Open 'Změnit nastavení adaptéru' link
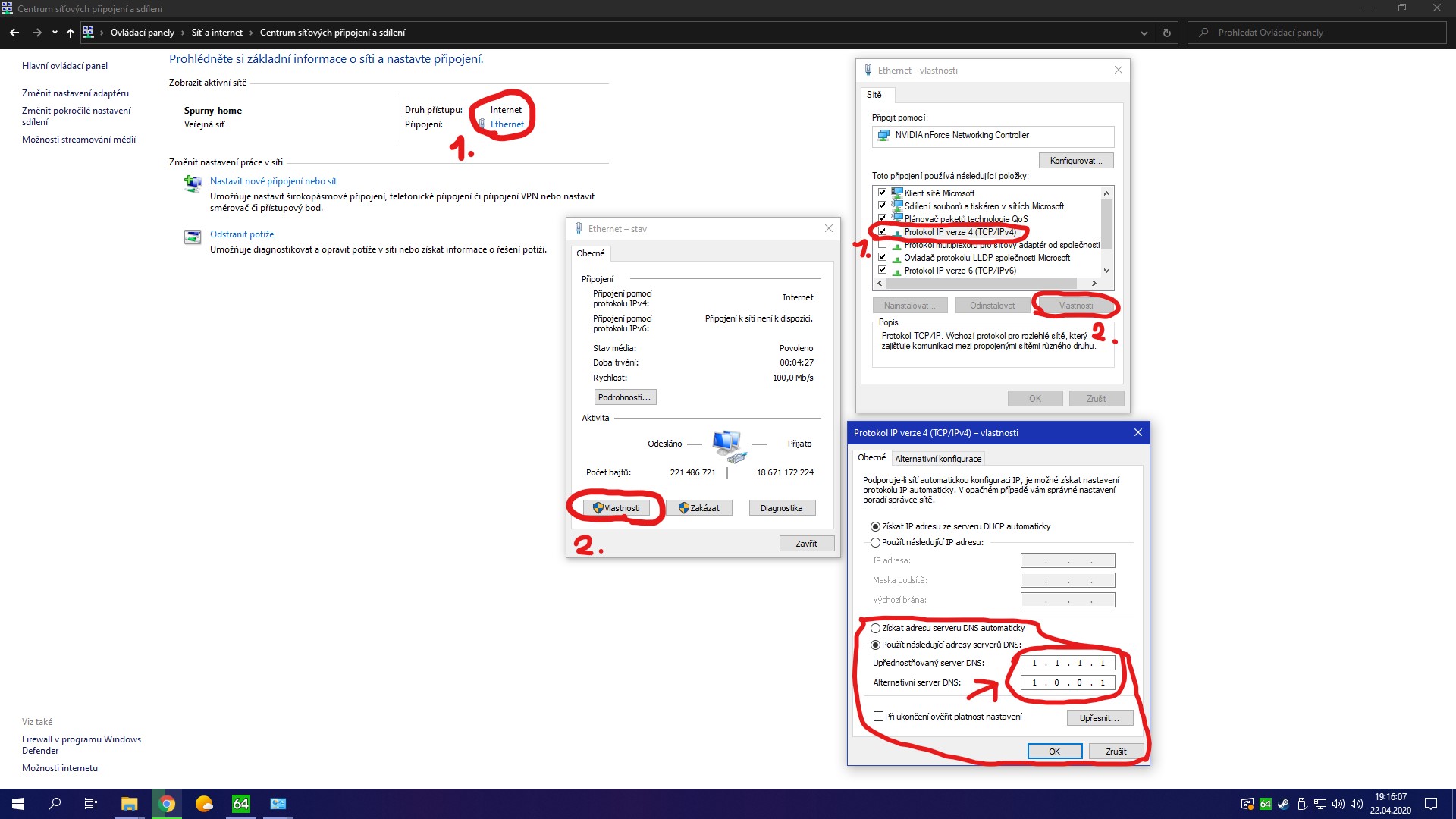Image resolution: width=1456 pixels, height=819 pixels. (x=75, y=93)
